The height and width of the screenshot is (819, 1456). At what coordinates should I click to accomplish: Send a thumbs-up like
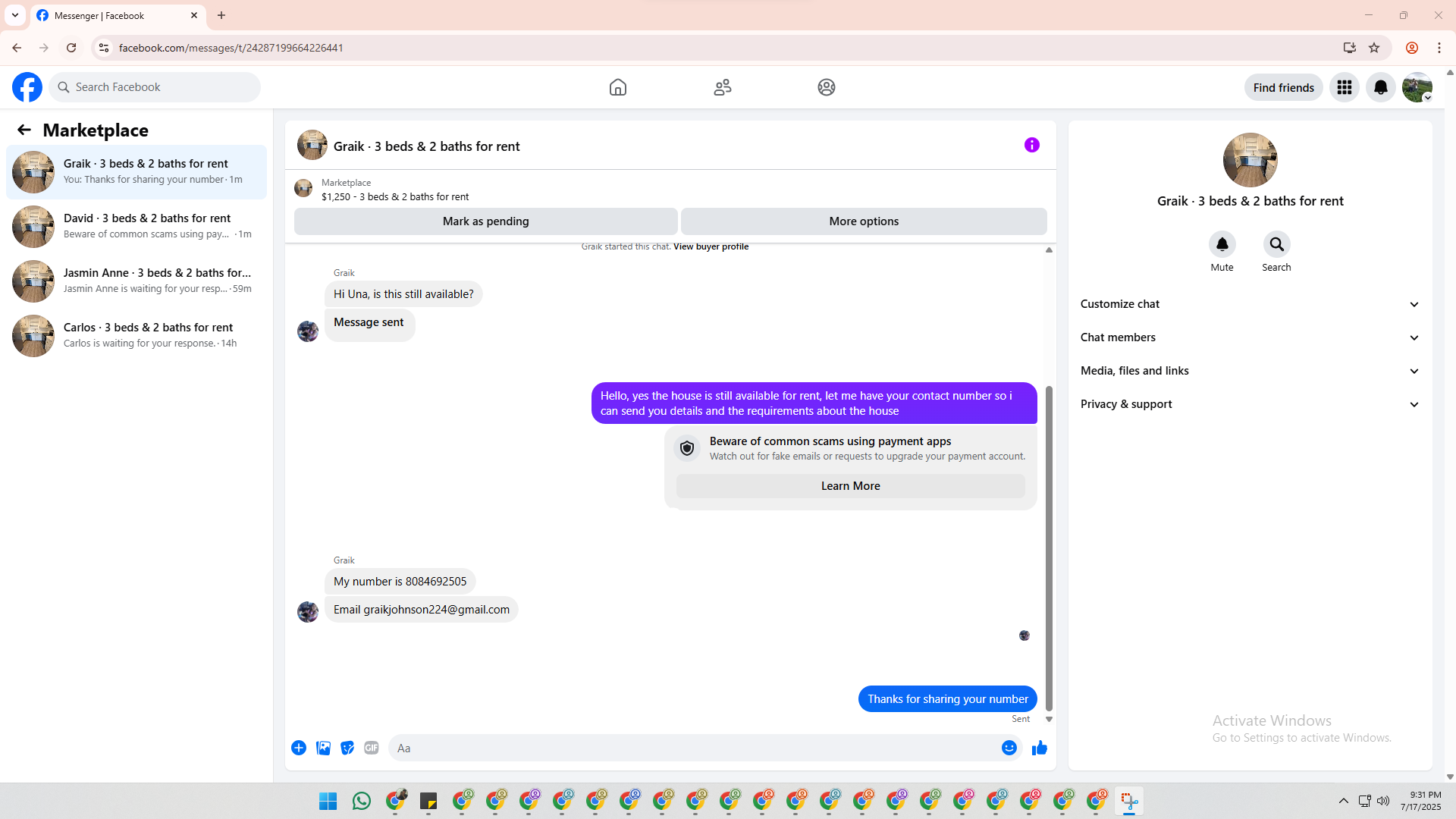1040,748
